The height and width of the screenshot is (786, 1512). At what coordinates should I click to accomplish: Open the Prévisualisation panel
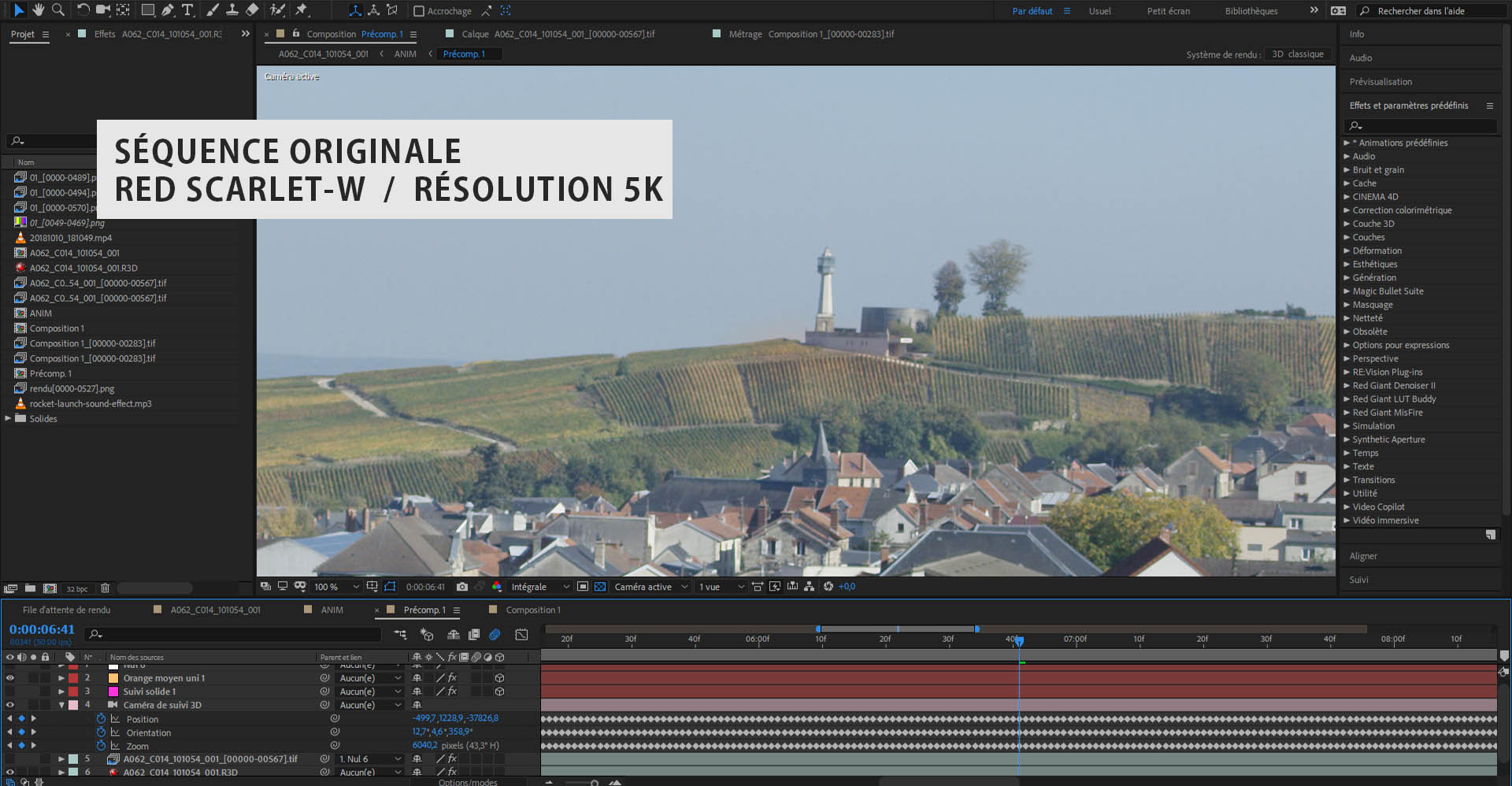pyautogui.click(x=1380, y=82)
